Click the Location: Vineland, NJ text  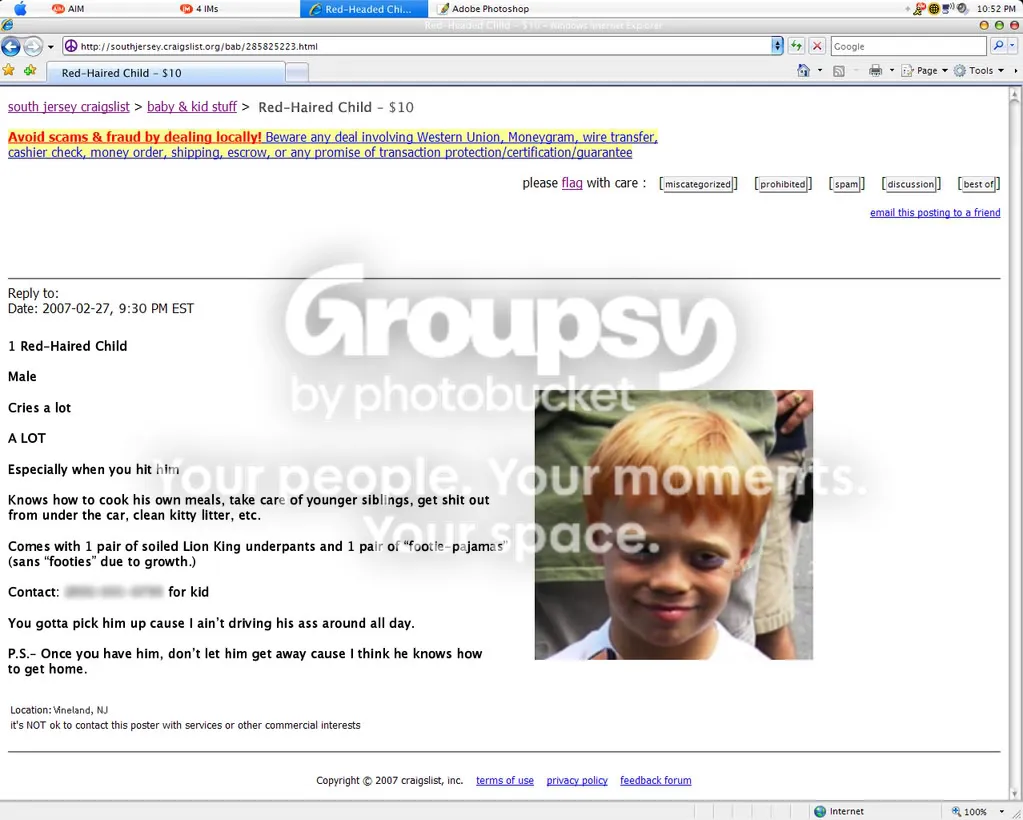coord(59,710)
